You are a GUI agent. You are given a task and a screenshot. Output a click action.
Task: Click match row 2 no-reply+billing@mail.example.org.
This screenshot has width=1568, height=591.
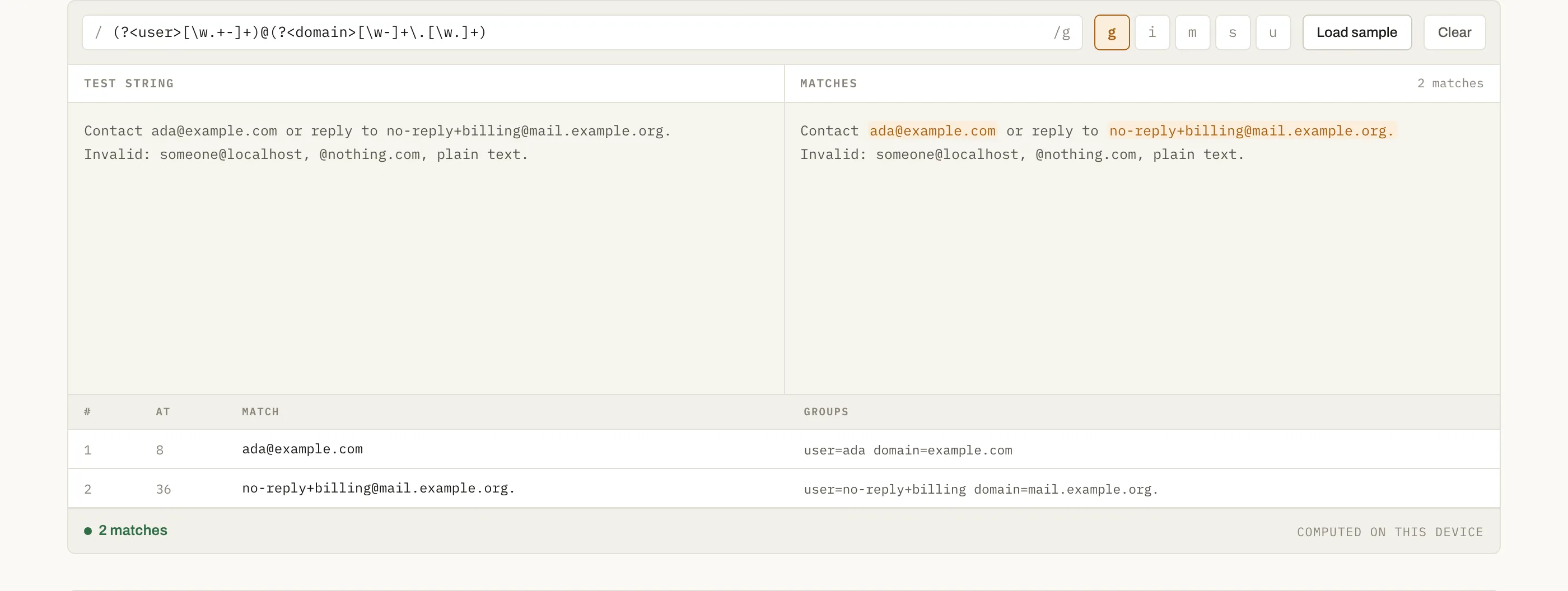783,488
